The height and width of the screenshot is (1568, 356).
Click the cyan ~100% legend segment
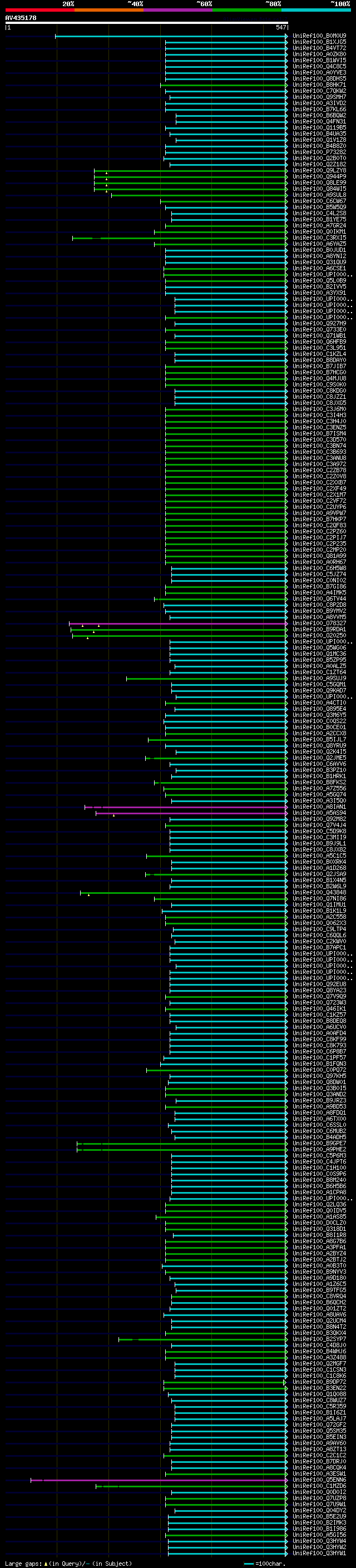(317, 10)
